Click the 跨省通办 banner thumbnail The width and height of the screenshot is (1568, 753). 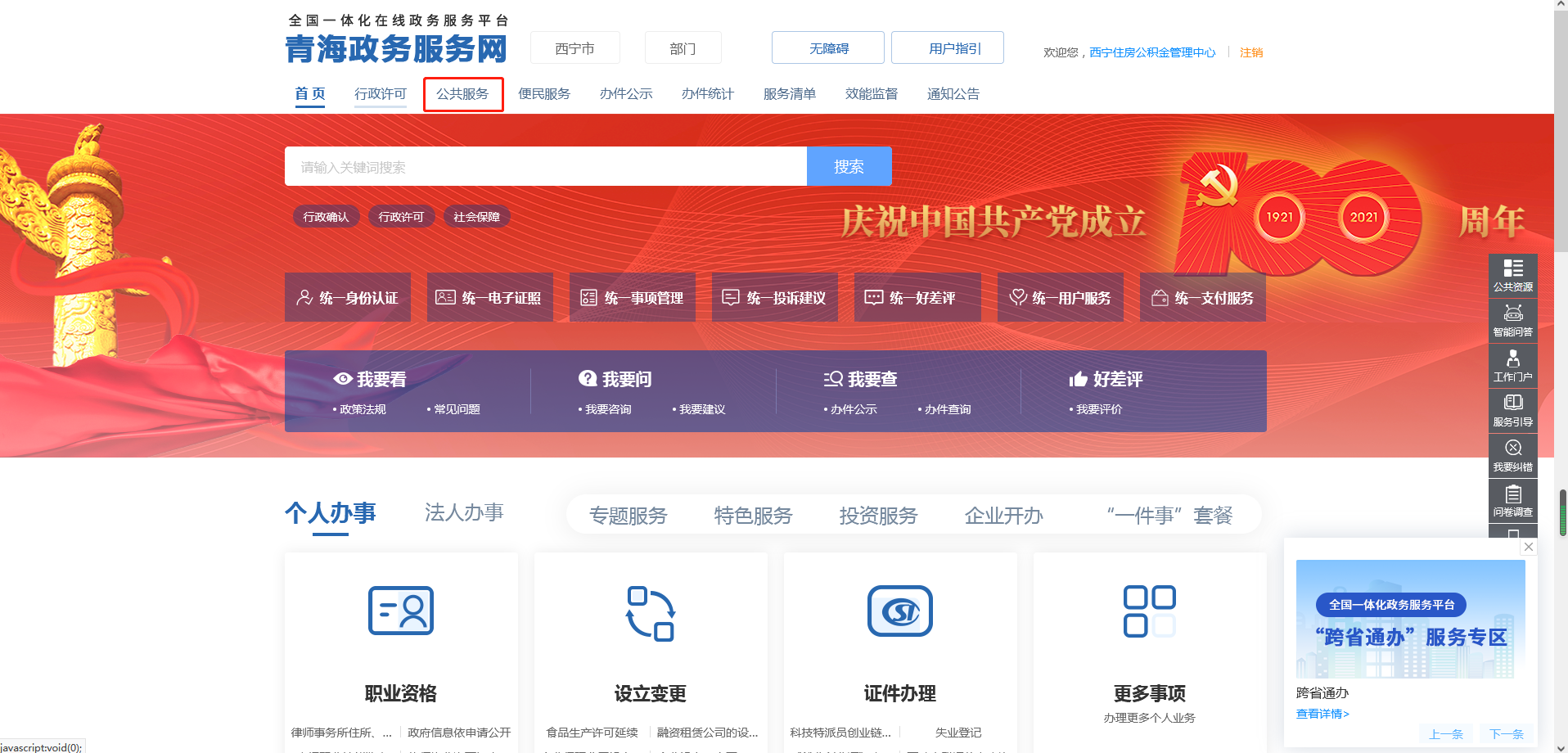click(x=1411, y=619)
